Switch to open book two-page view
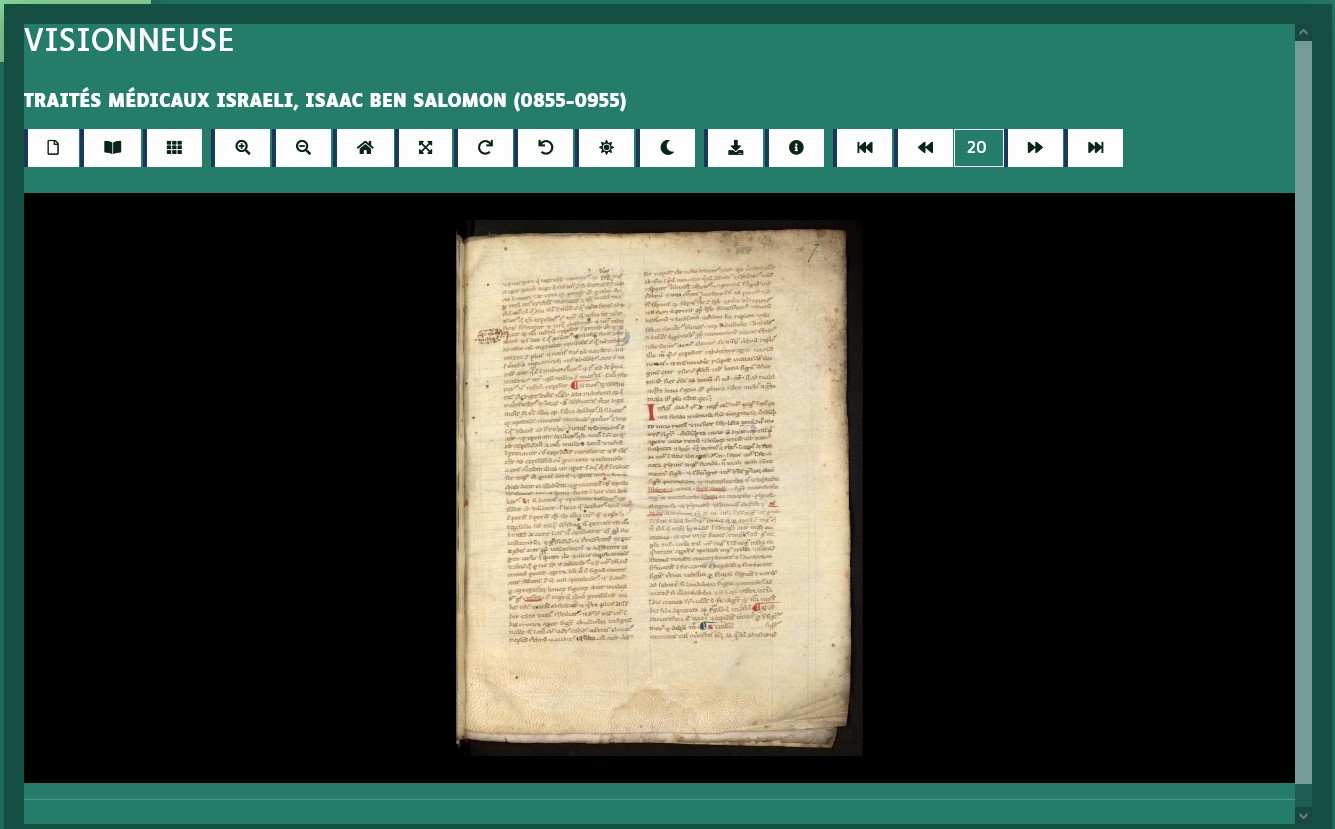Viewport: 1335px width, 829px height. pos(113,148)
